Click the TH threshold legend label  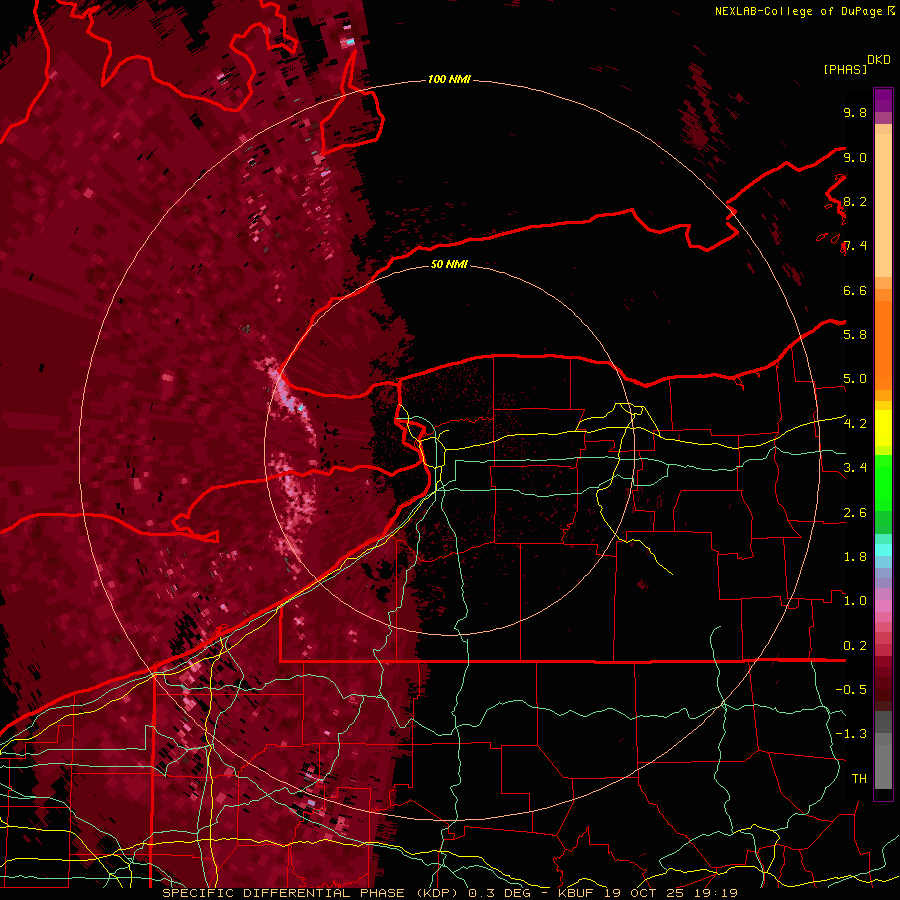coord(859,779)
